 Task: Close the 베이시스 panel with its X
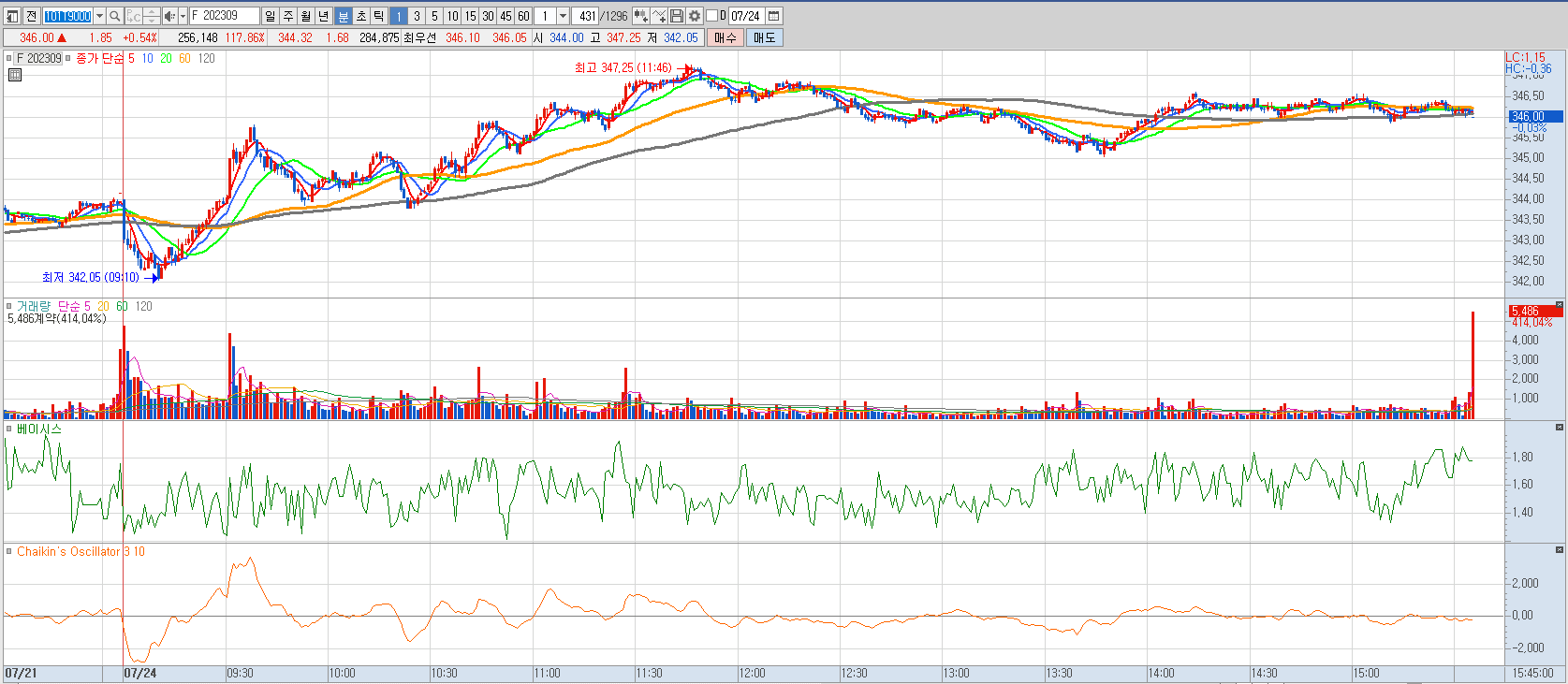click(1560, 428)
